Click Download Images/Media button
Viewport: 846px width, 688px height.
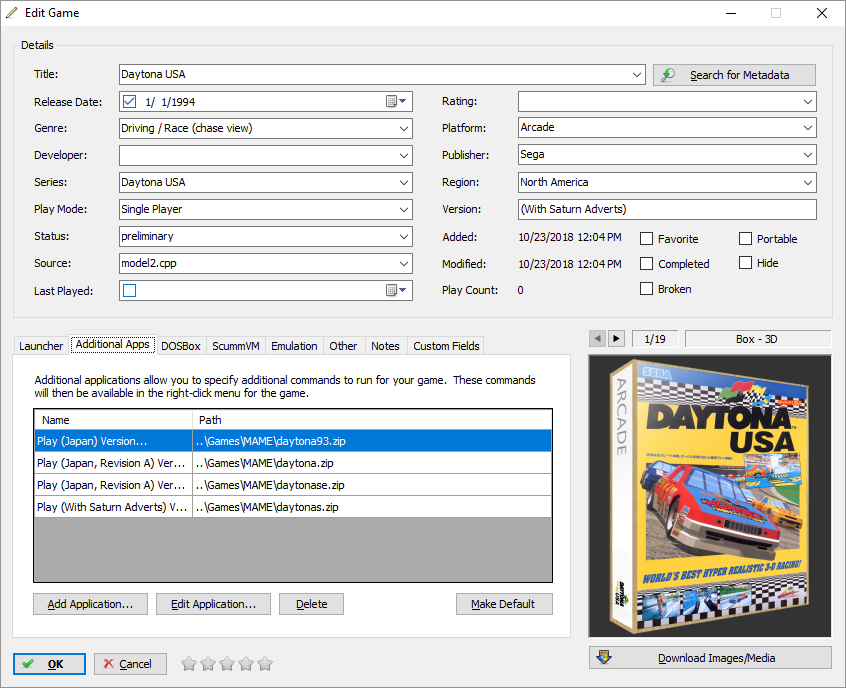(x=710, y=658)
